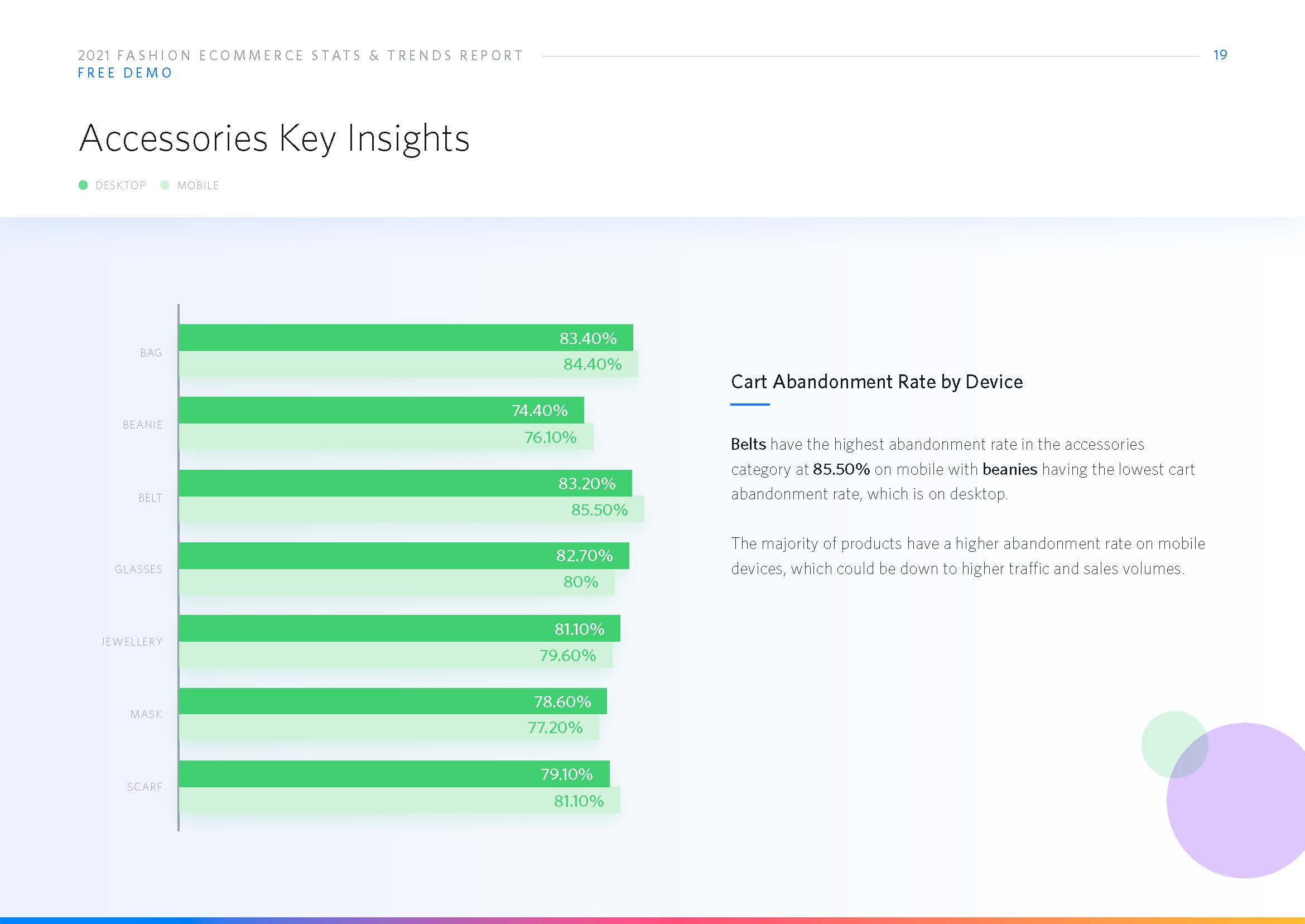Click the BEANIE axis label
Image resolution: width=1305 pixels, height=924 pixels.
[142, 425]
